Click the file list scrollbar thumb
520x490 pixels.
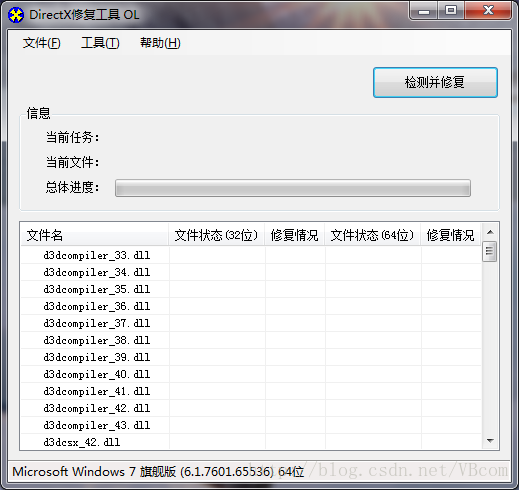point(489,251)
